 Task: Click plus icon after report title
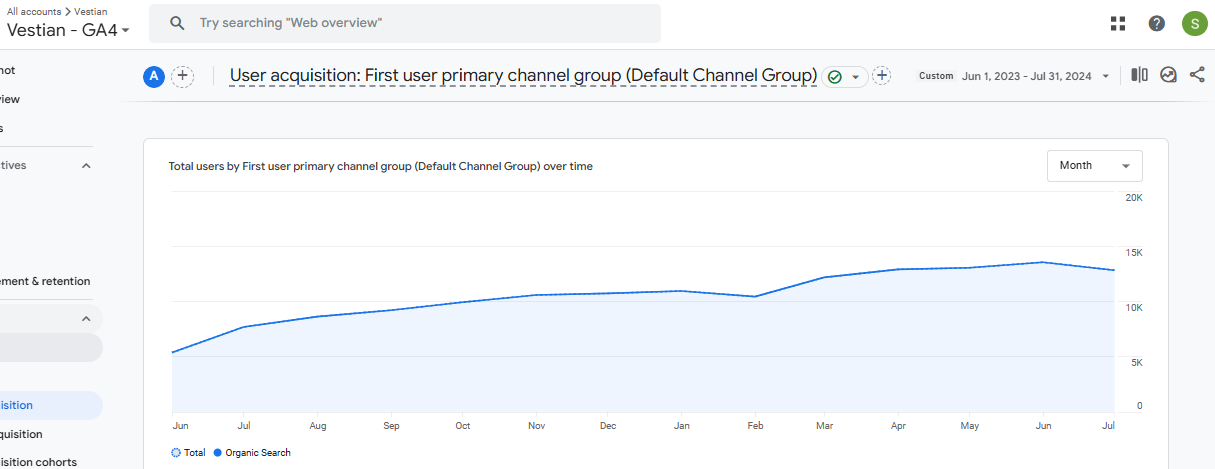click(x=881, y=76)
